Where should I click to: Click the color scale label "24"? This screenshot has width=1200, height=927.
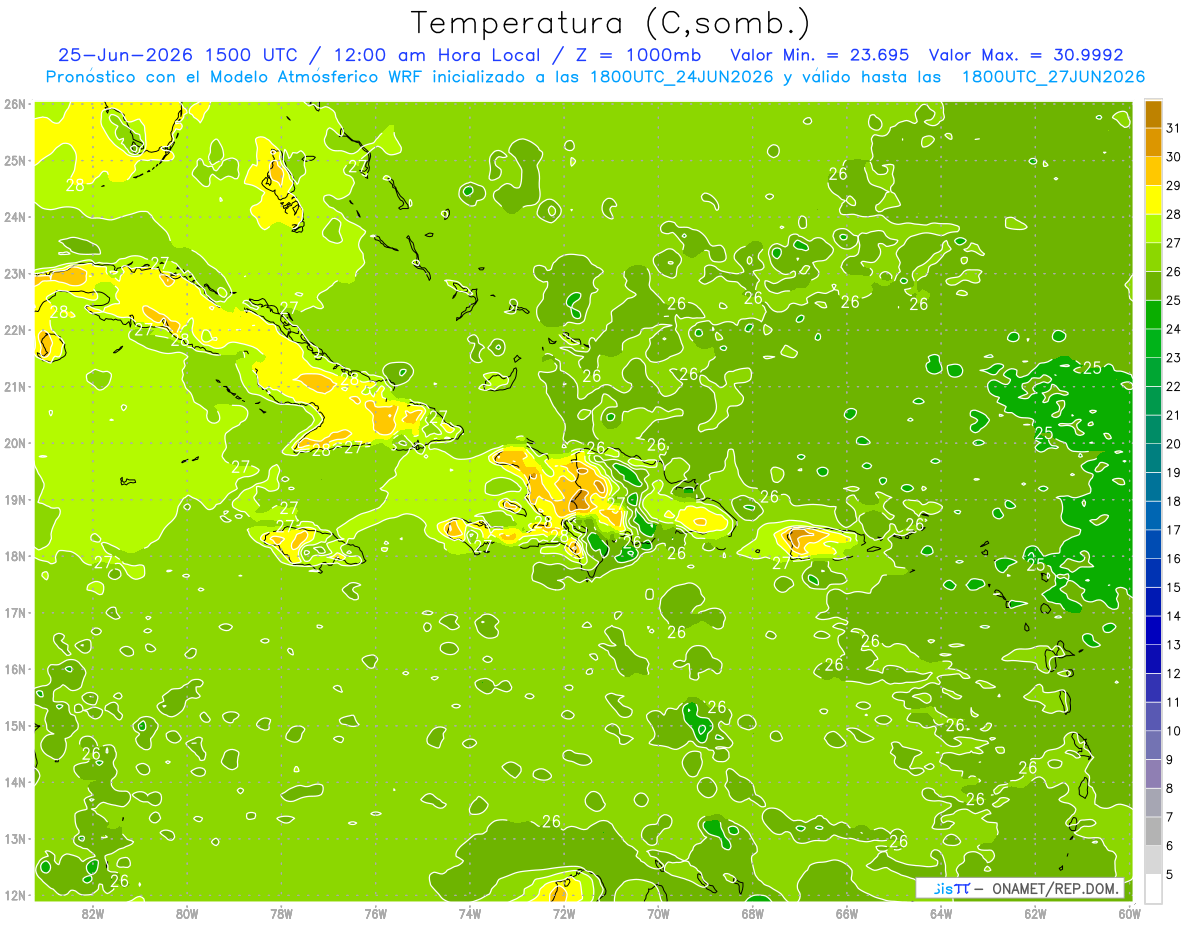pyautogui.click(x=1173, y=329)
